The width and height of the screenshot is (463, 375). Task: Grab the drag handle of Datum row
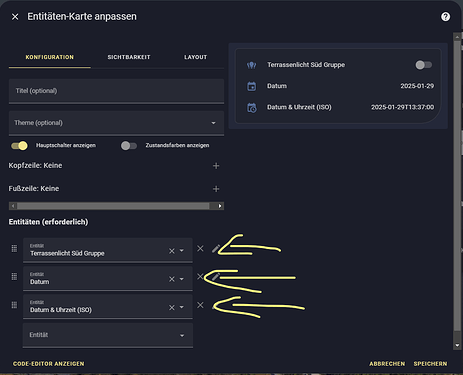coord(14,277)
